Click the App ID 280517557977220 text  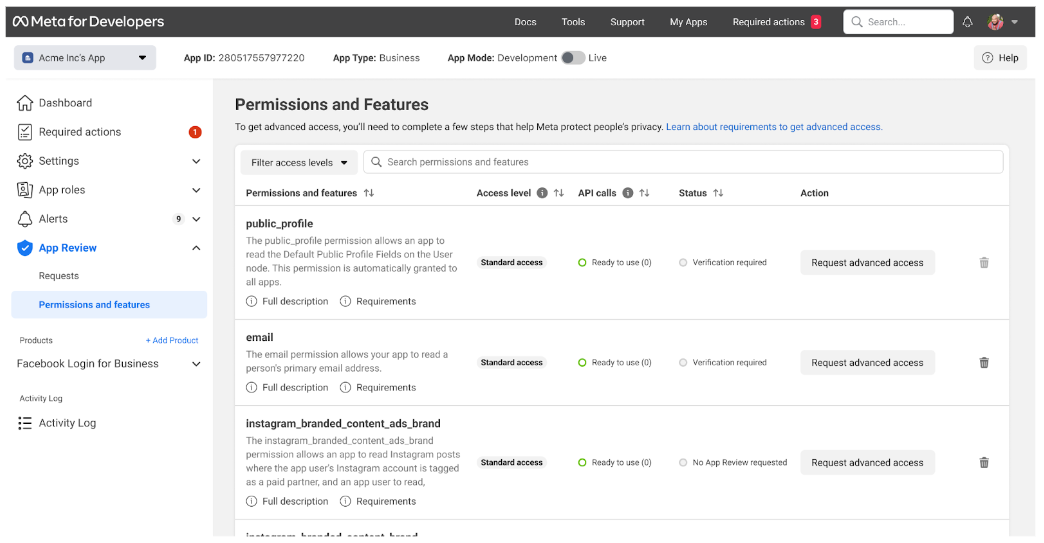click(244, 58)
